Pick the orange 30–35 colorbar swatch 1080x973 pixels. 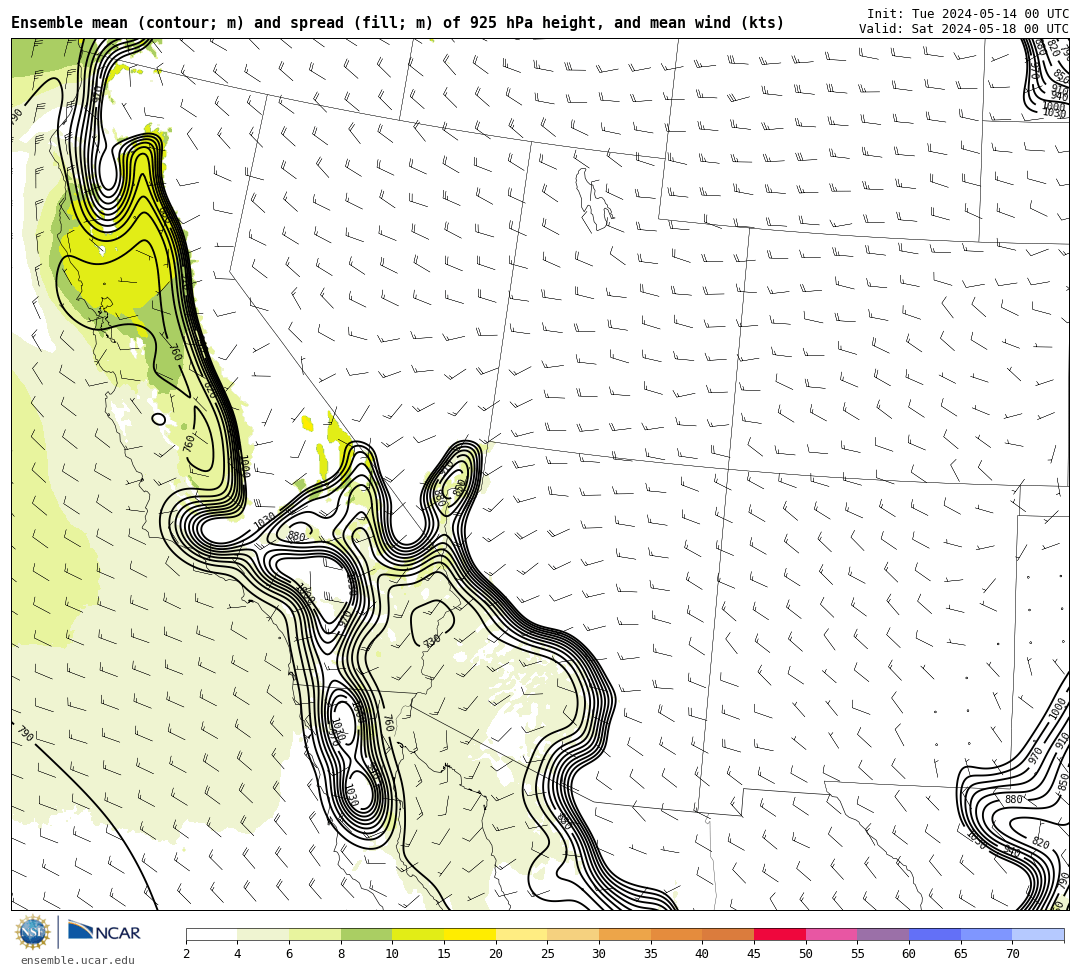pyautogui.click(x=625, y=935)
